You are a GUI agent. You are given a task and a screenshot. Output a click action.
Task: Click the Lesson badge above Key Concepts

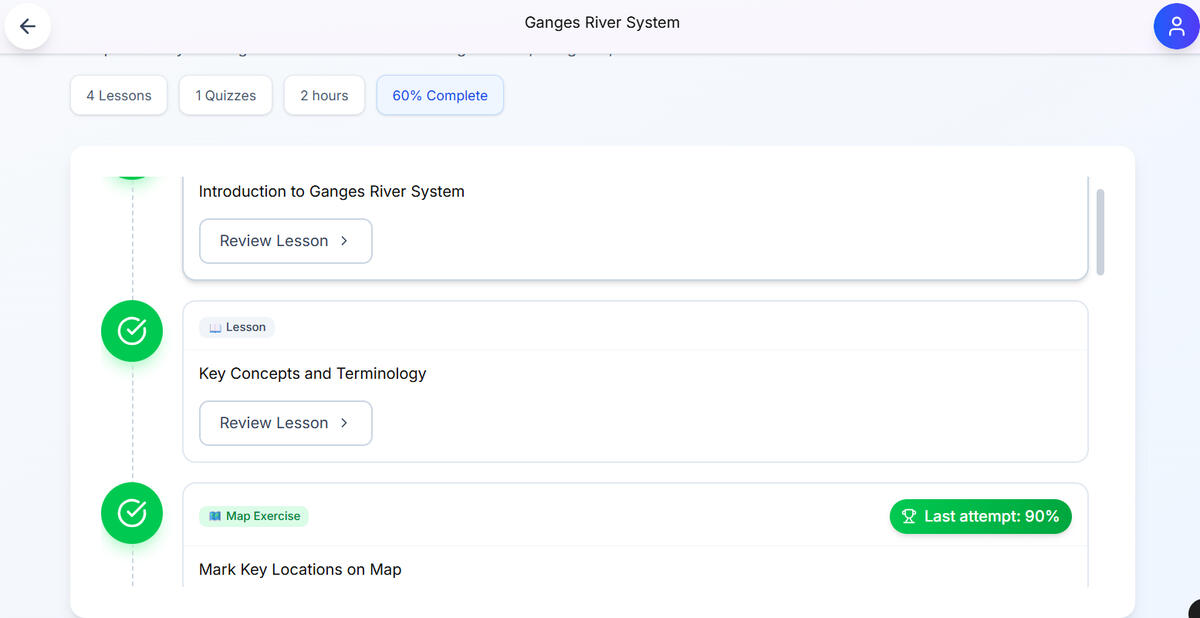(x=236, y=327)
